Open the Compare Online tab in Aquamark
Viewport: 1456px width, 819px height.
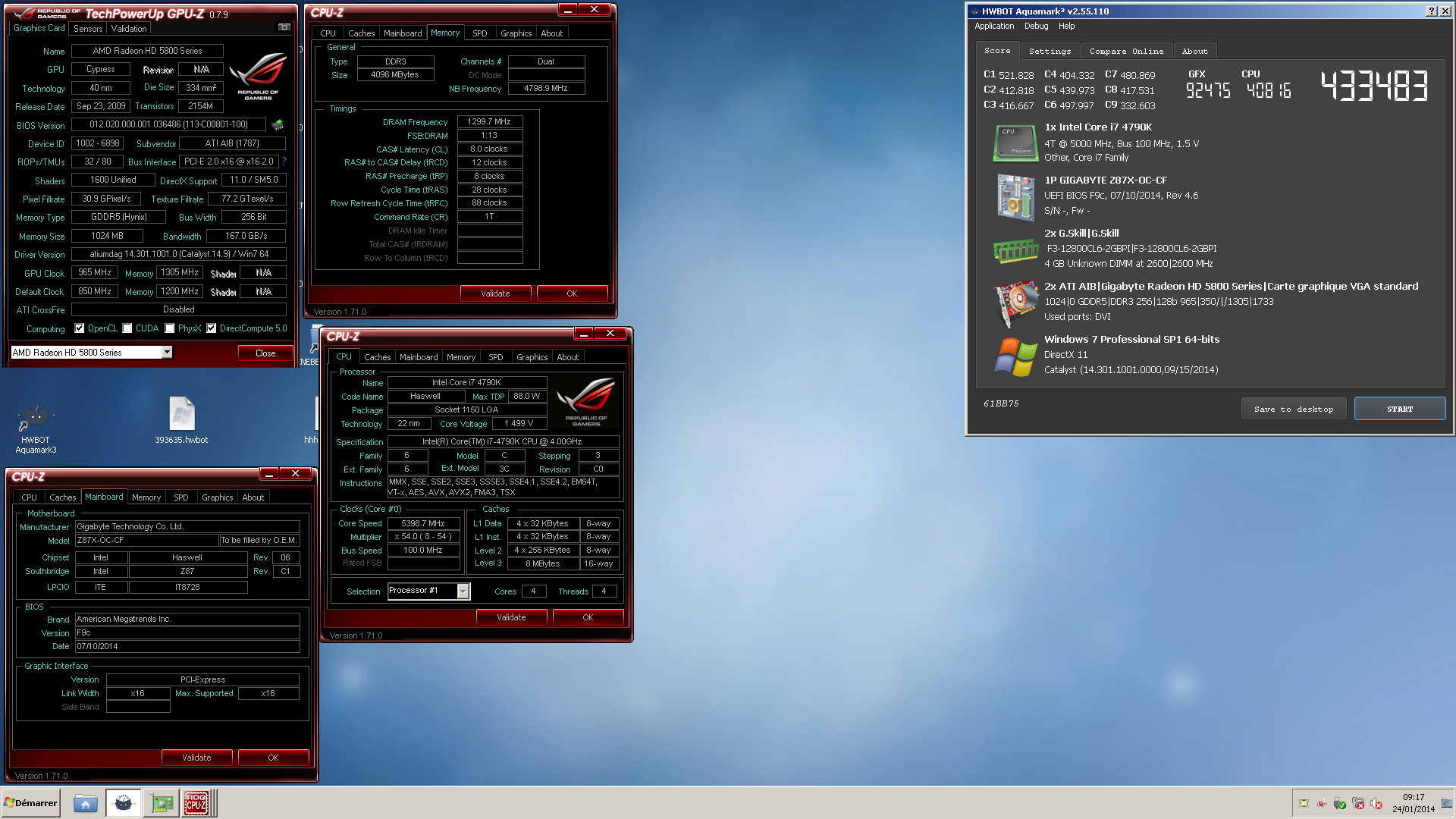pos(1126,52)
